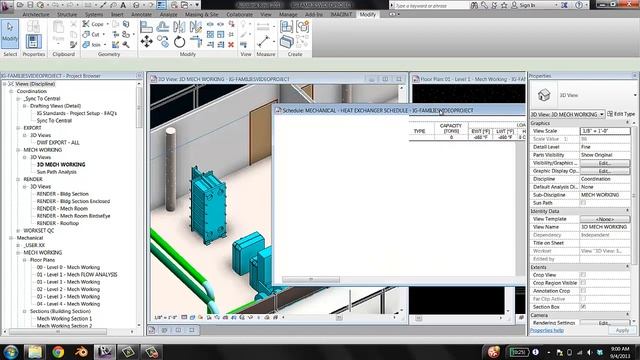The height and width of the screenshot is (360, 640).
Task: Click the Project Browser horizontal scrollbar
Action: coord(58,332)
